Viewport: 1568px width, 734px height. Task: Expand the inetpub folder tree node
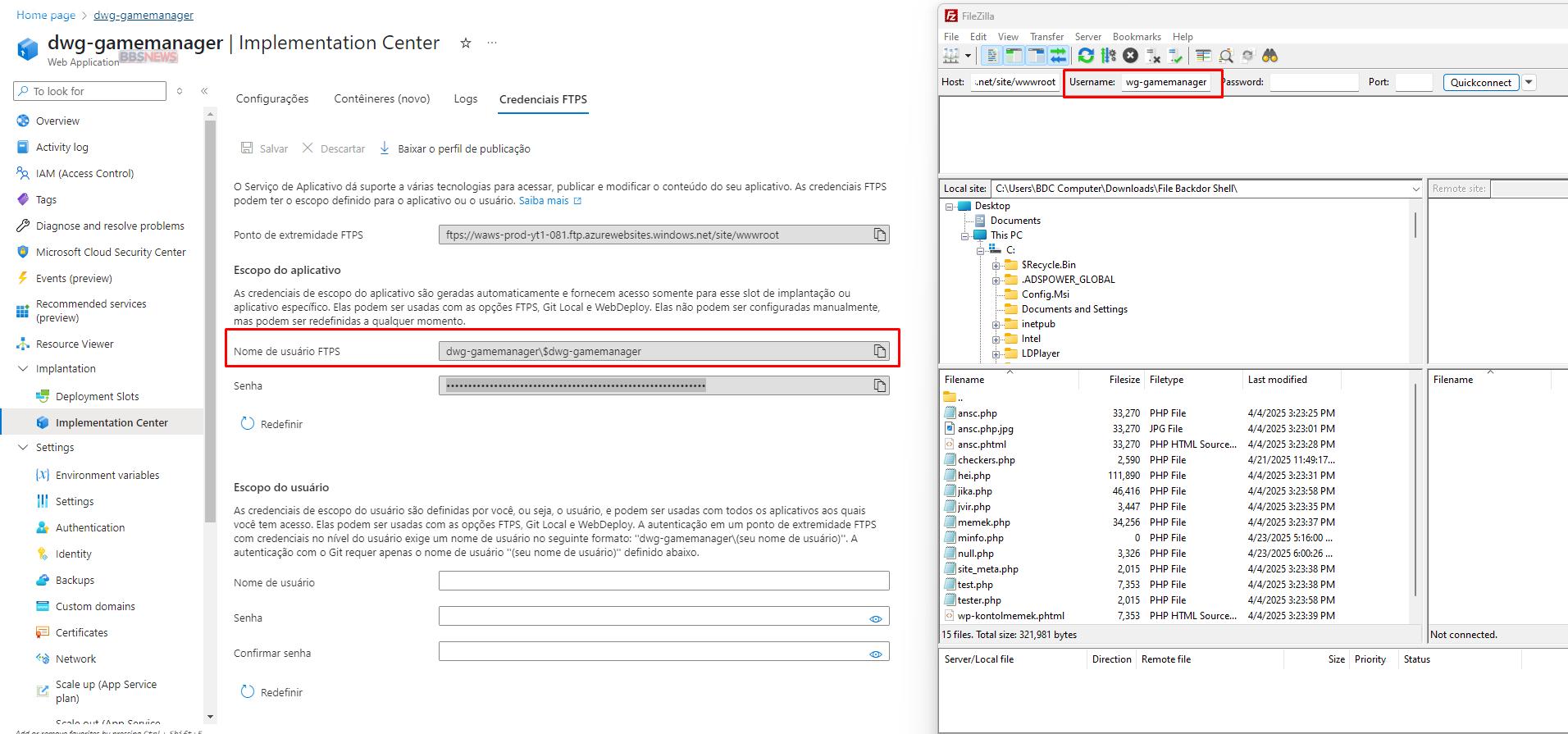click(x=996, y=325)
